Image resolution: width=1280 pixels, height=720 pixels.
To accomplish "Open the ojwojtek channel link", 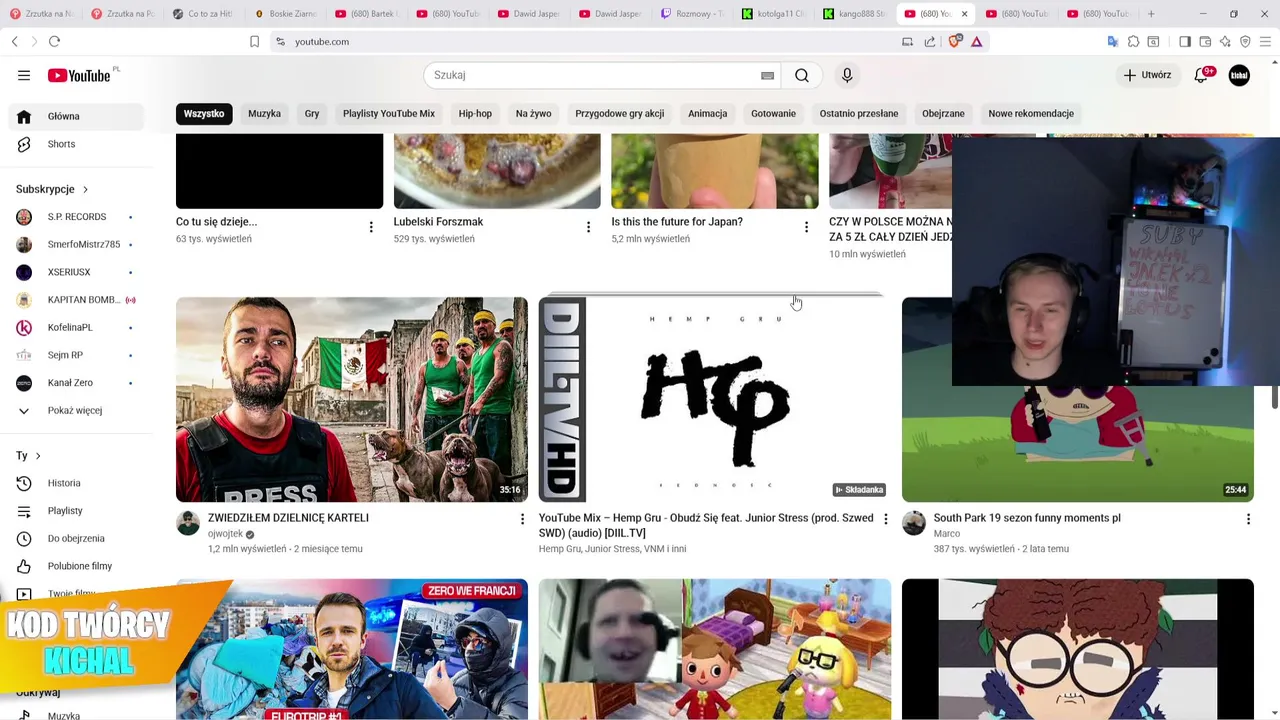I will tap(225, 534).
